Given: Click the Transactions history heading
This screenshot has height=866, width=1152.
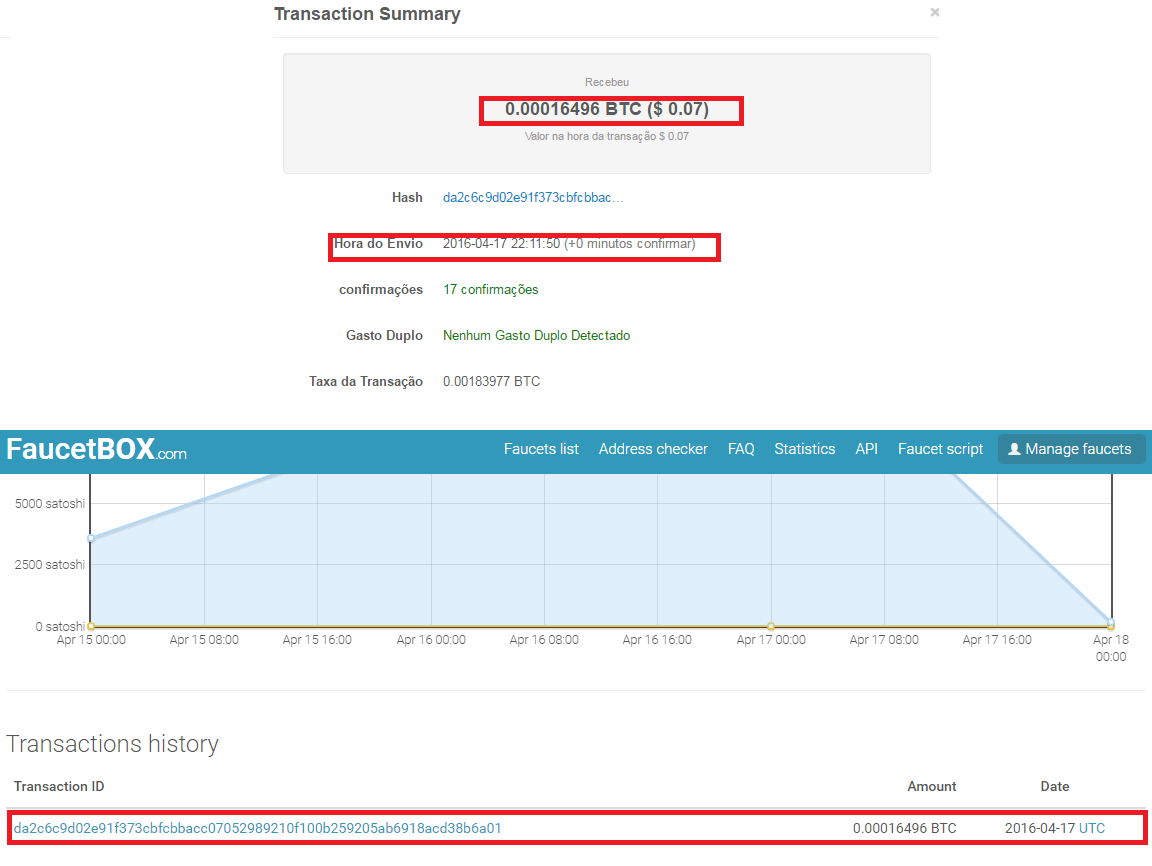Looking at the screenshot, I should click(112, 744).
